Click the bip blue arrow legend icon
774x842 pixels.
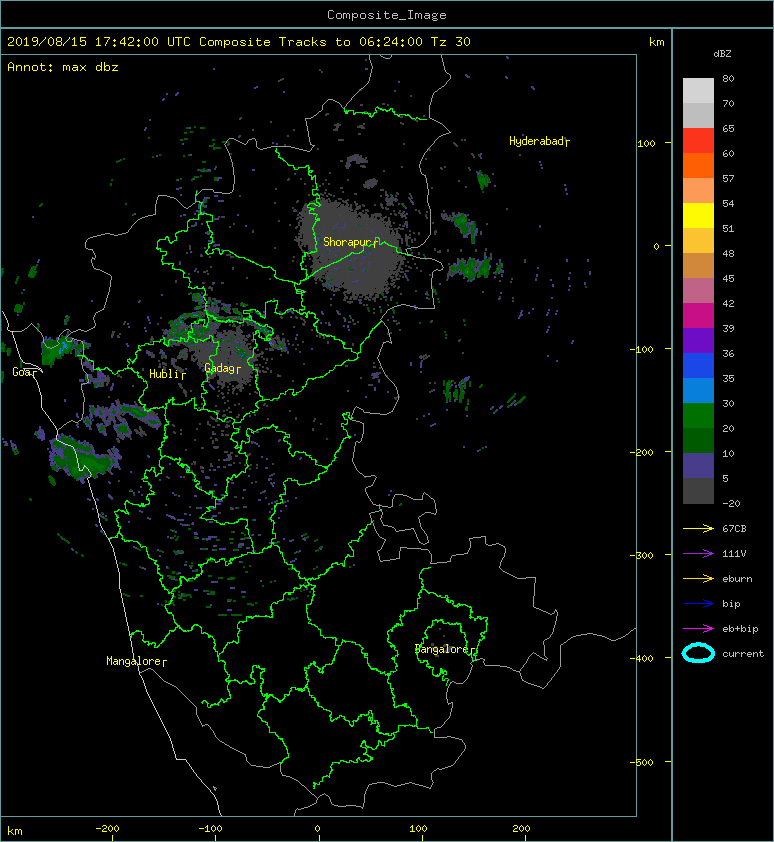[698, 604]
